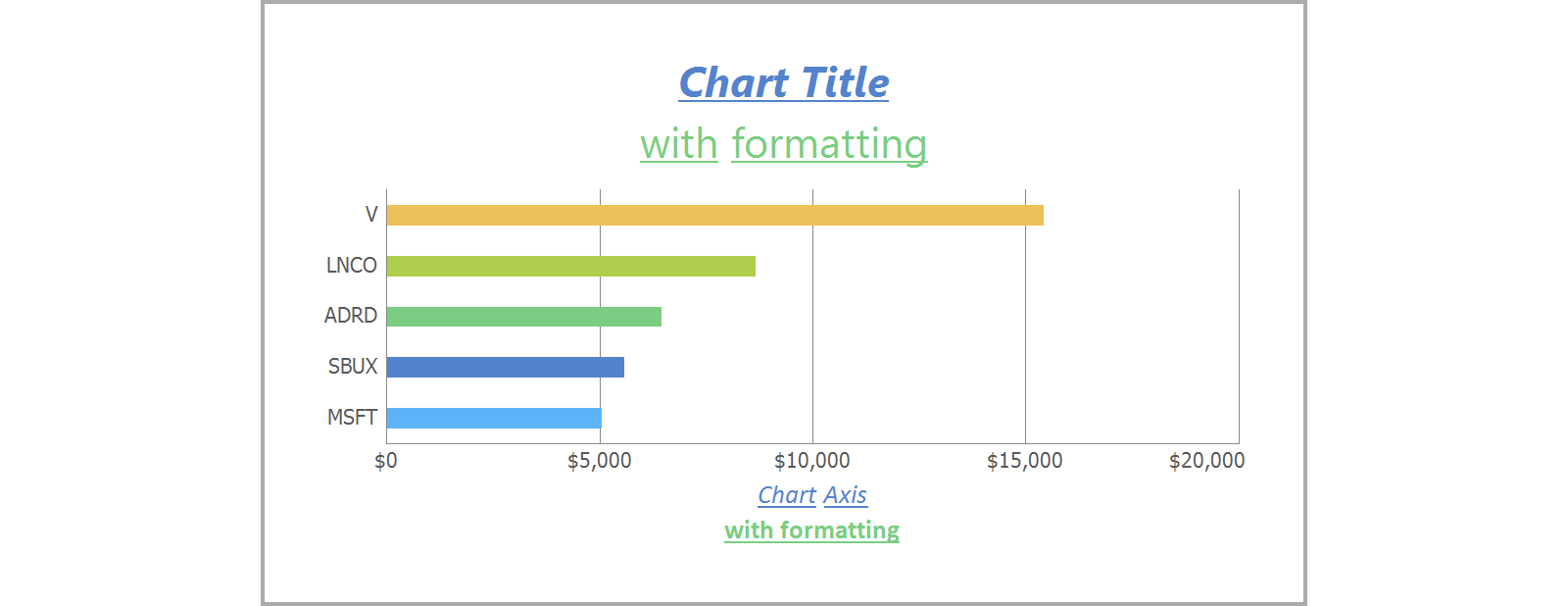This screenshot has height=606, width=1568.
Task: Click the lime green LNCO bar
Action: pos(570,266)
